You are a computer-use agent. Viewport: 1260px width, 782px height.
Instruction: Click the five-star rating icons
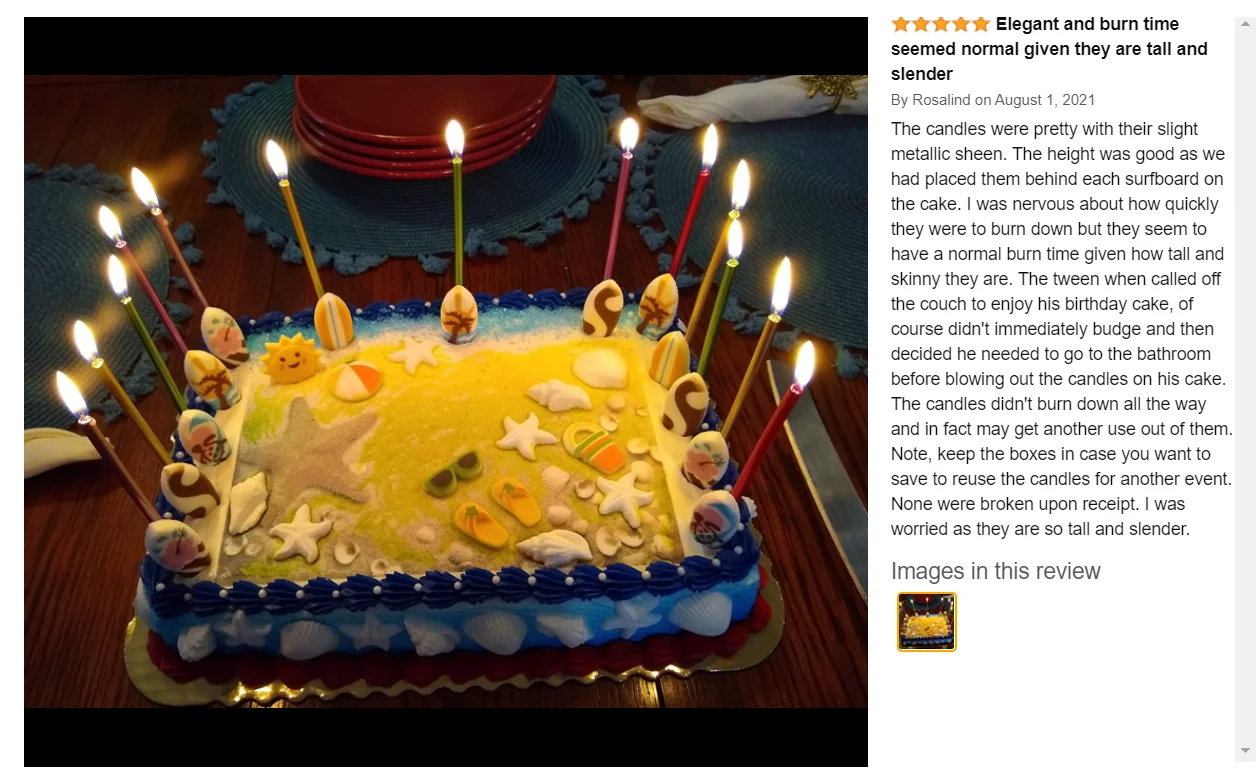coord(940,24)
